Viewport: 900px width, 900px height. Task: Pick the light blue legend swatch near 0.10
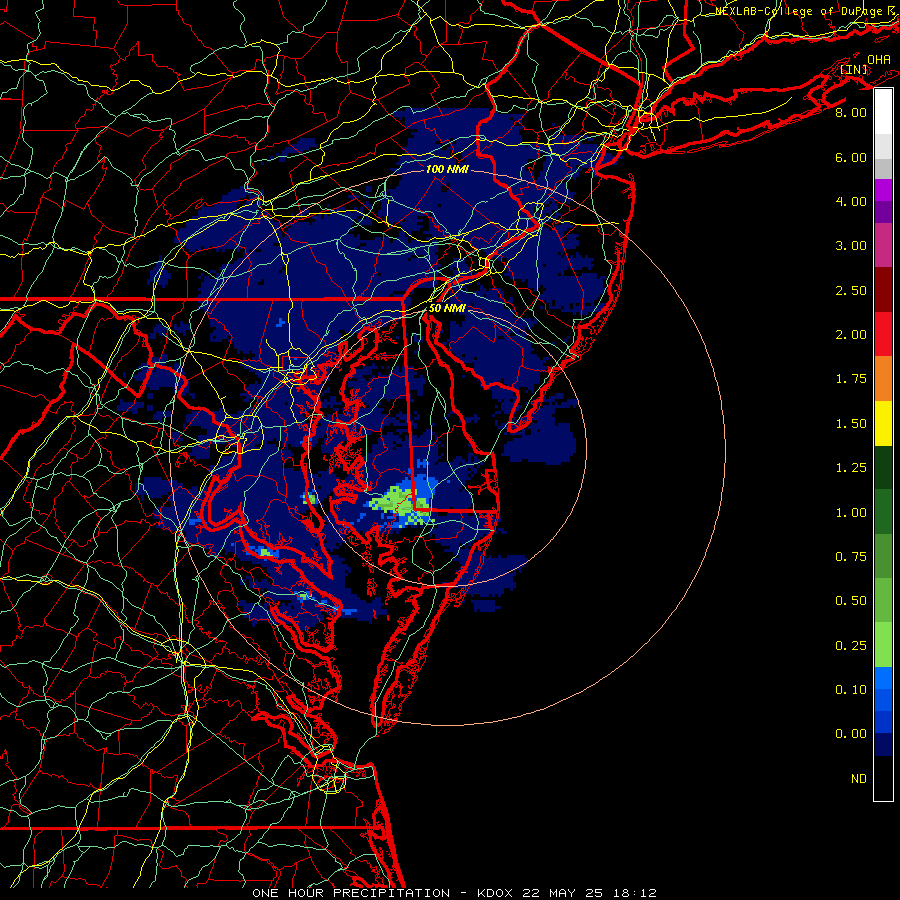pos(883,678)
